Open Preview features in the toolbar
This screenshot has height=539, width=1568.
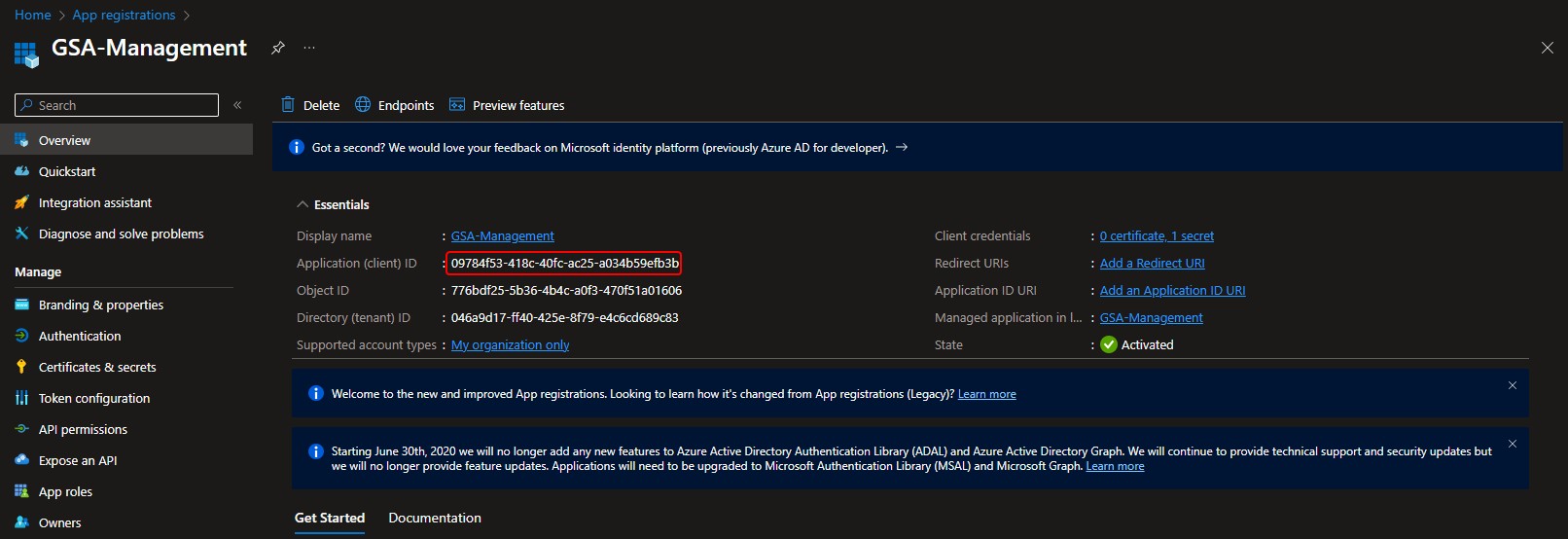(507, 105)
